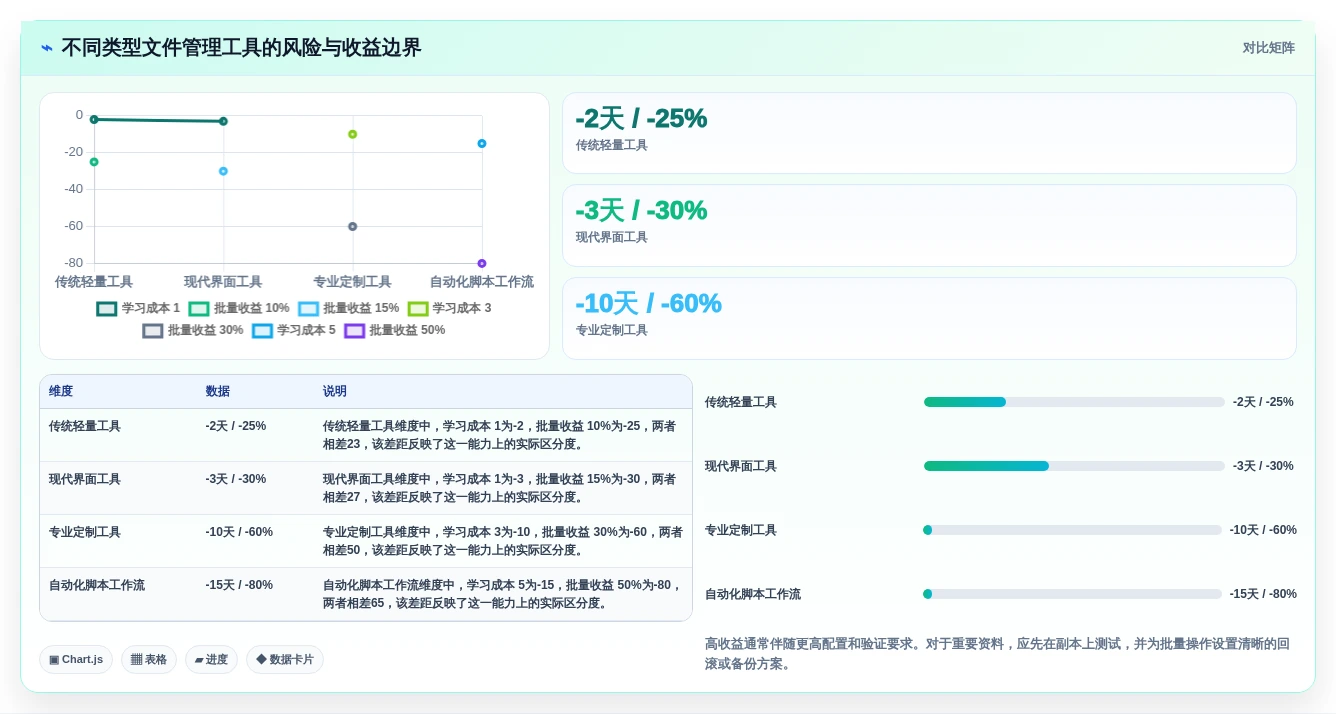This screenshot has width=1336, height=714.
Task: Toggle the 批量收益 10% legend entry
Action: click(239, 308)
